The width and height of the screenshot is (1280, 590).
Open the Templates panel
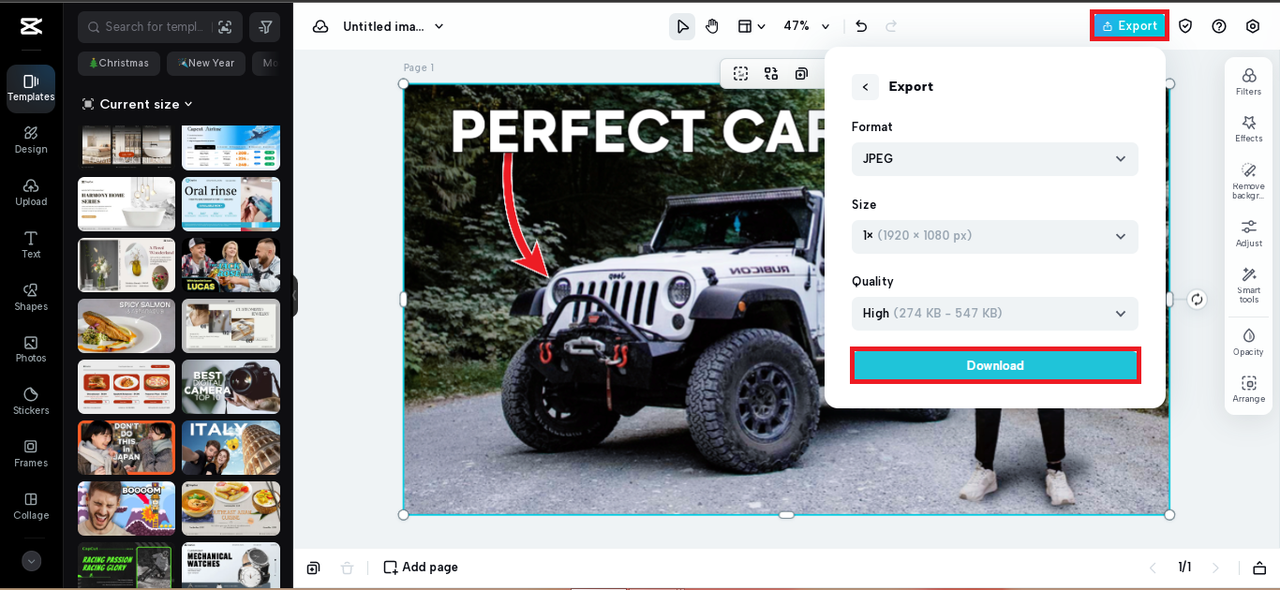click(x=31, y=88)
